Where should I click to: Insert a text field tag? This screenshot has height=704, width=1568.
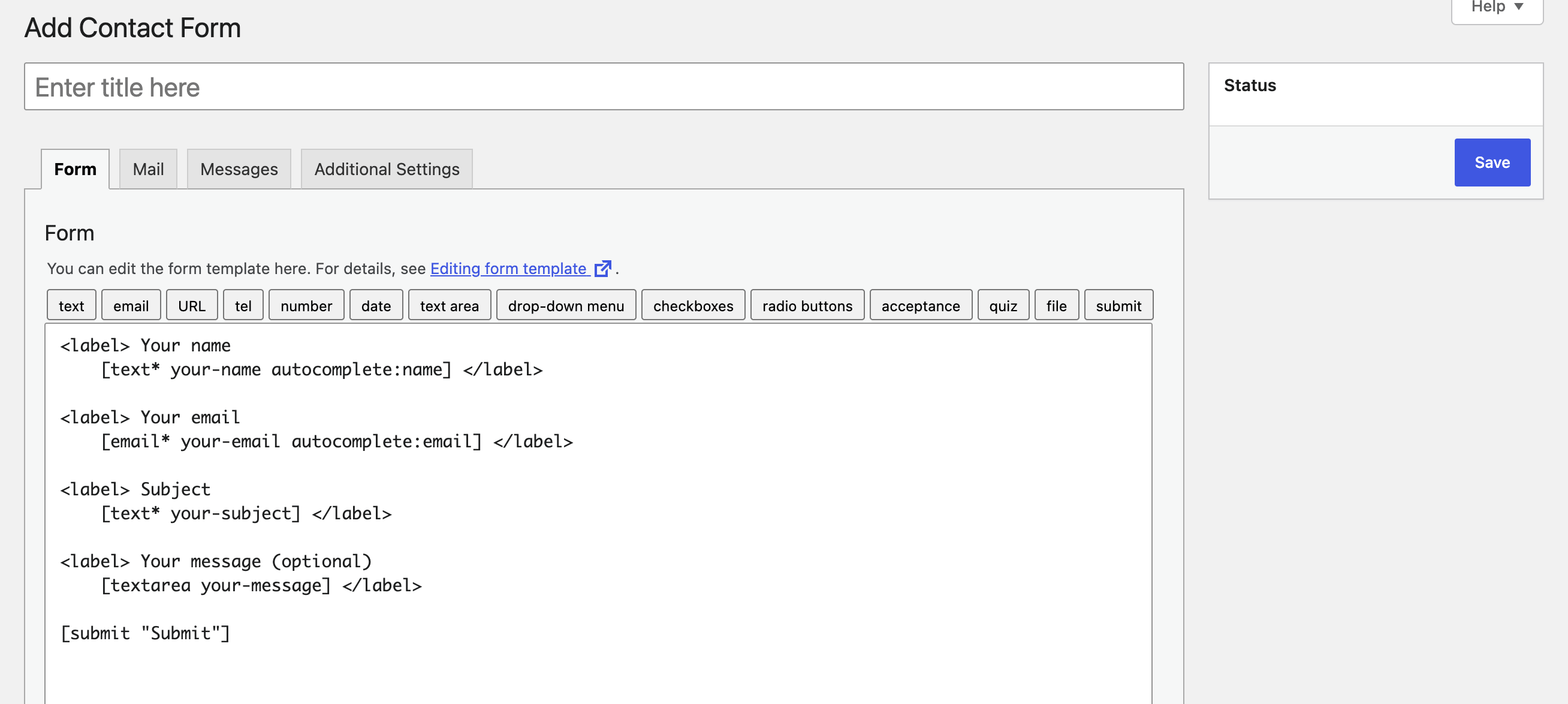coord(71,305)
